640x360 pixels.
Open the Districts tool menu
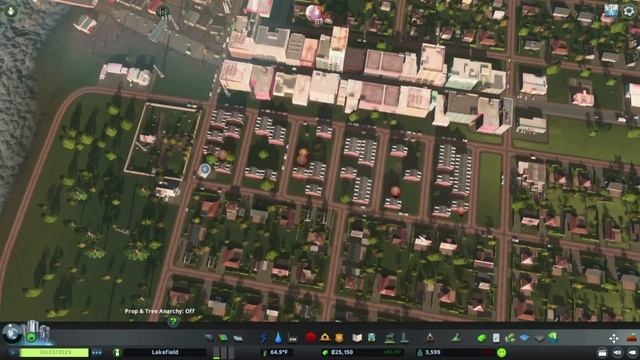point(238,338)
